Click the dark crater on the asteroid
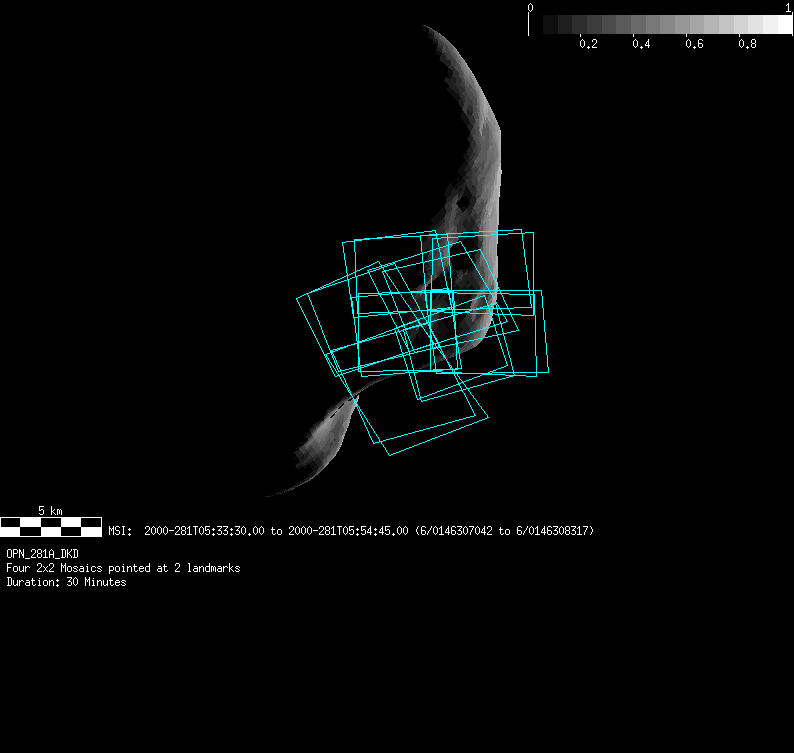The width and height of the screenshot is (794, 753). point(461,204)
